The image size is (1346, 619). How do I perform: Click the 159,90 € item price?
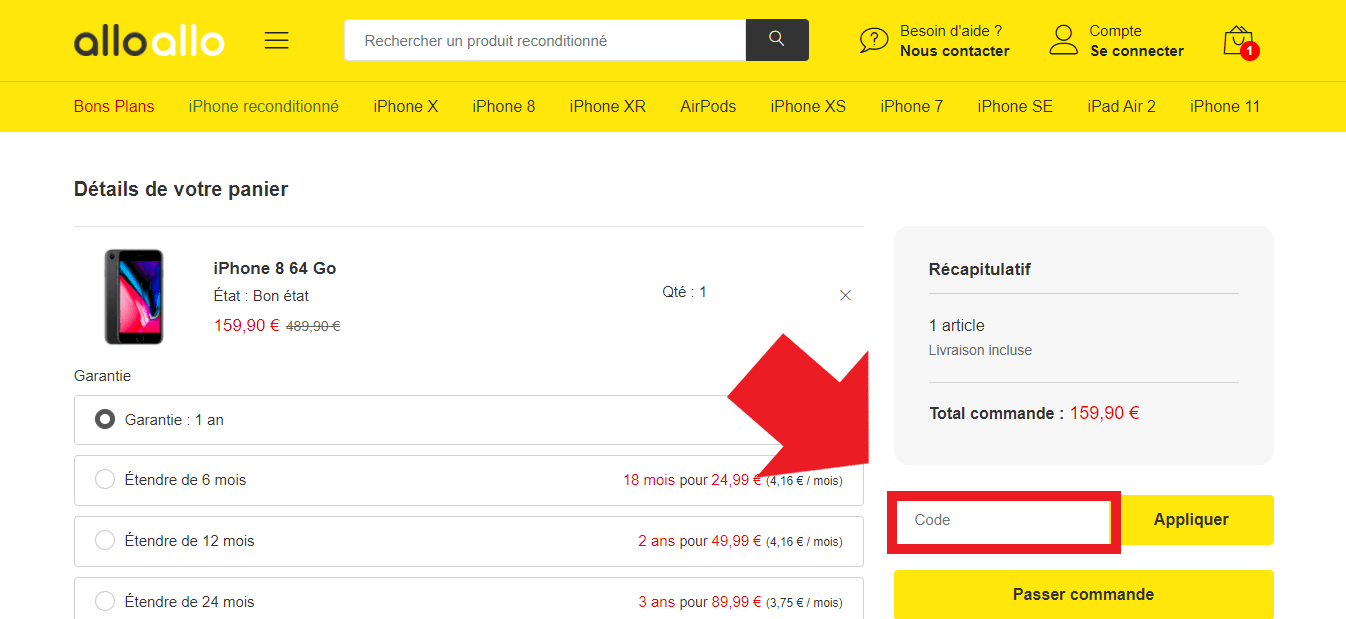(x=247, y=325)
